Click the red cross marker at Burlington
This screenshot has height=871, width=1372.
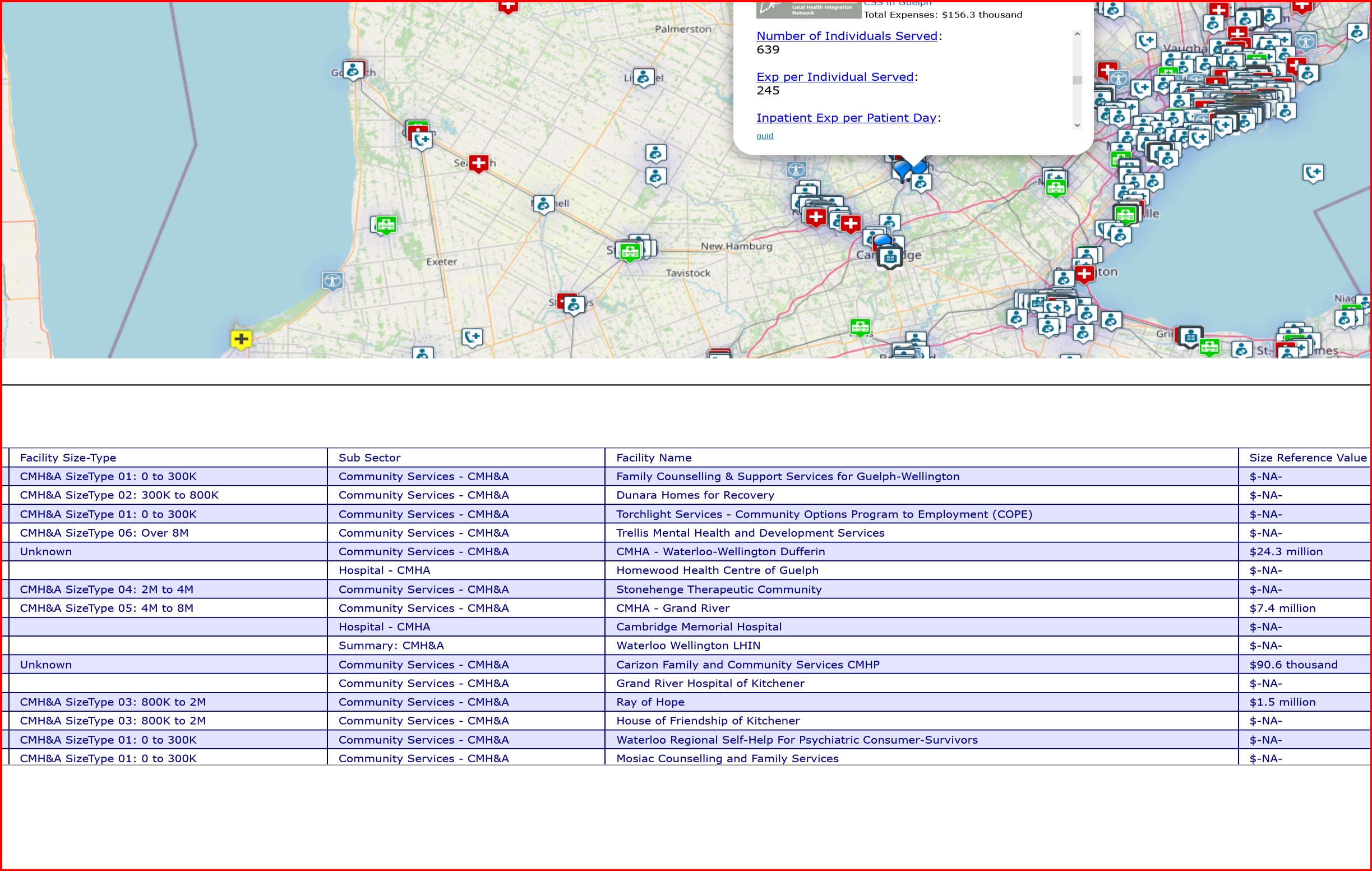1084,274
